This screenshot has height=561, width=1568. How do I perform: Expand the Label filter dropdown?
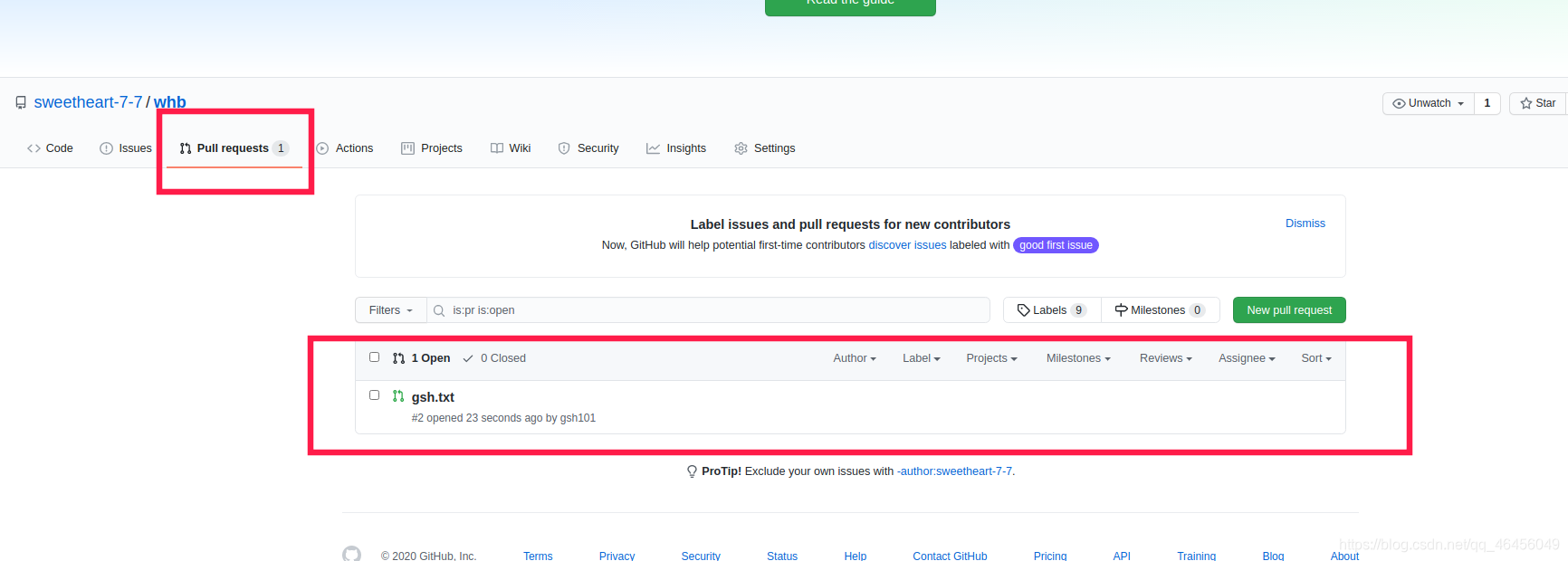[922, 358]
